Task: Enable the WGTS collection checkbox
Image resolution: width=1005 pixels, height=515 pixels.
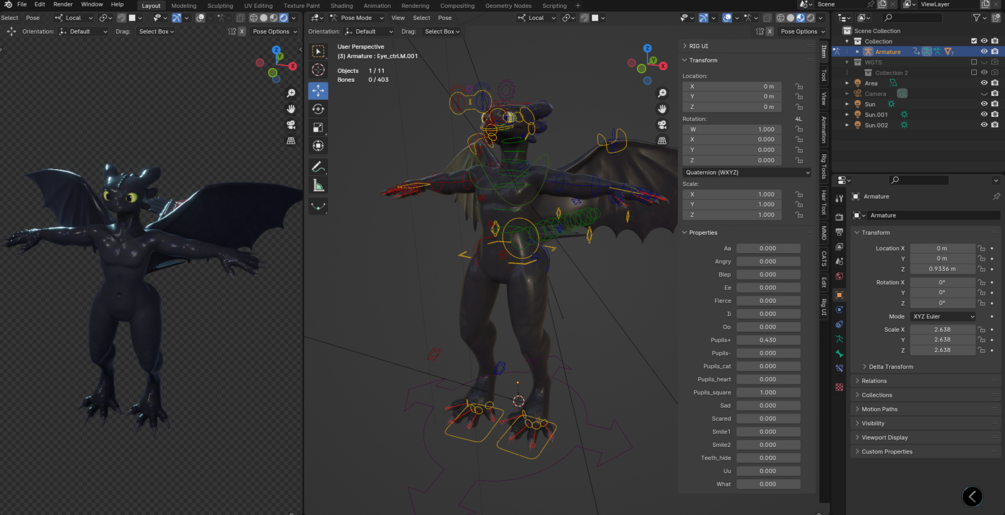Action: (974, 62)
